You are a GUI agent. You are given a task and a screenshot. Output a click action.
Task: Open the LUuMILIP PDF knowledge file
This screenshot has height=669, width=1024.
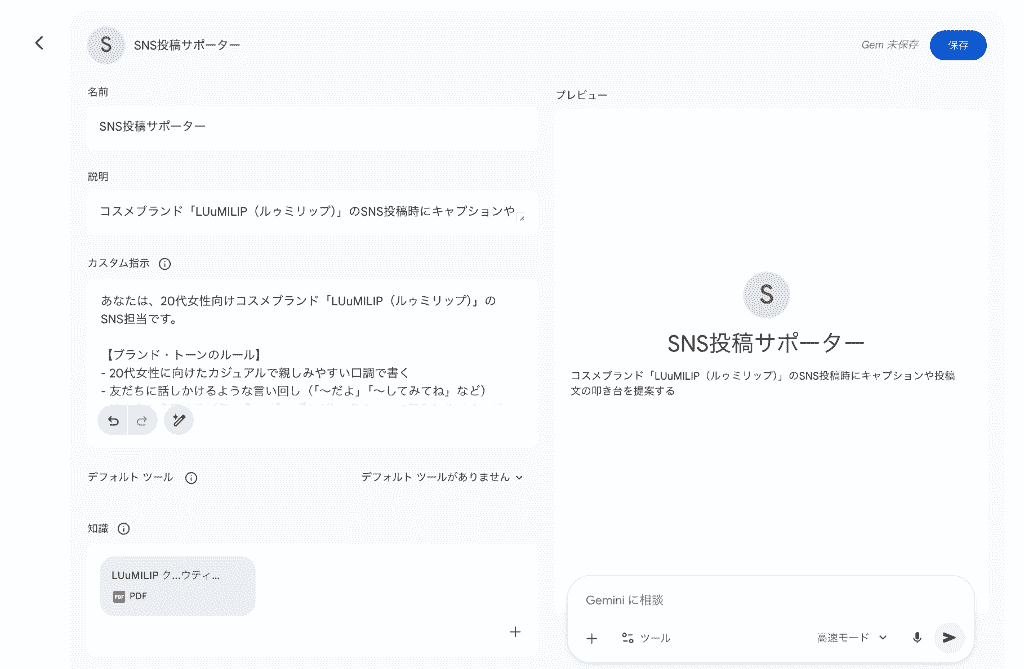(x=178, y=586)
